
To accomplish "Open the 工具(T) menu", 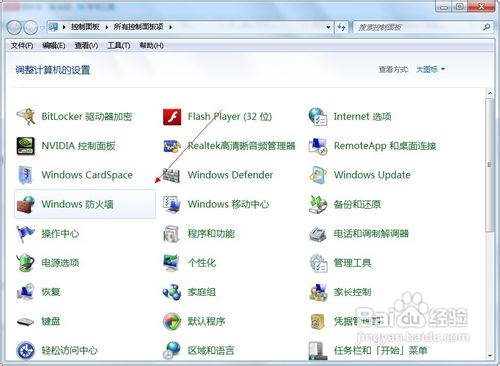I will coord(119,46).
